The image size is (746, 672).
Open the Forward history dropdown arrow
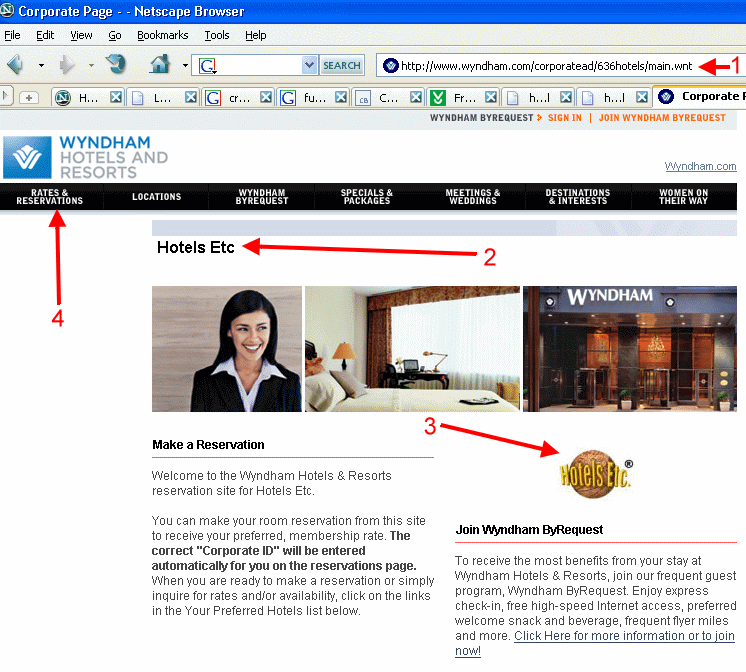[91, 65]
